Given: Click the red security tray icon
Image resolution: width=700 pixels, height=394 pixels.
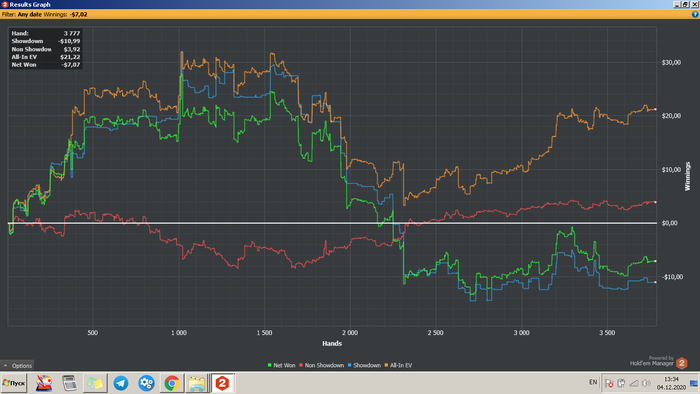Looking at the screenshot, I should click(609, 383).
